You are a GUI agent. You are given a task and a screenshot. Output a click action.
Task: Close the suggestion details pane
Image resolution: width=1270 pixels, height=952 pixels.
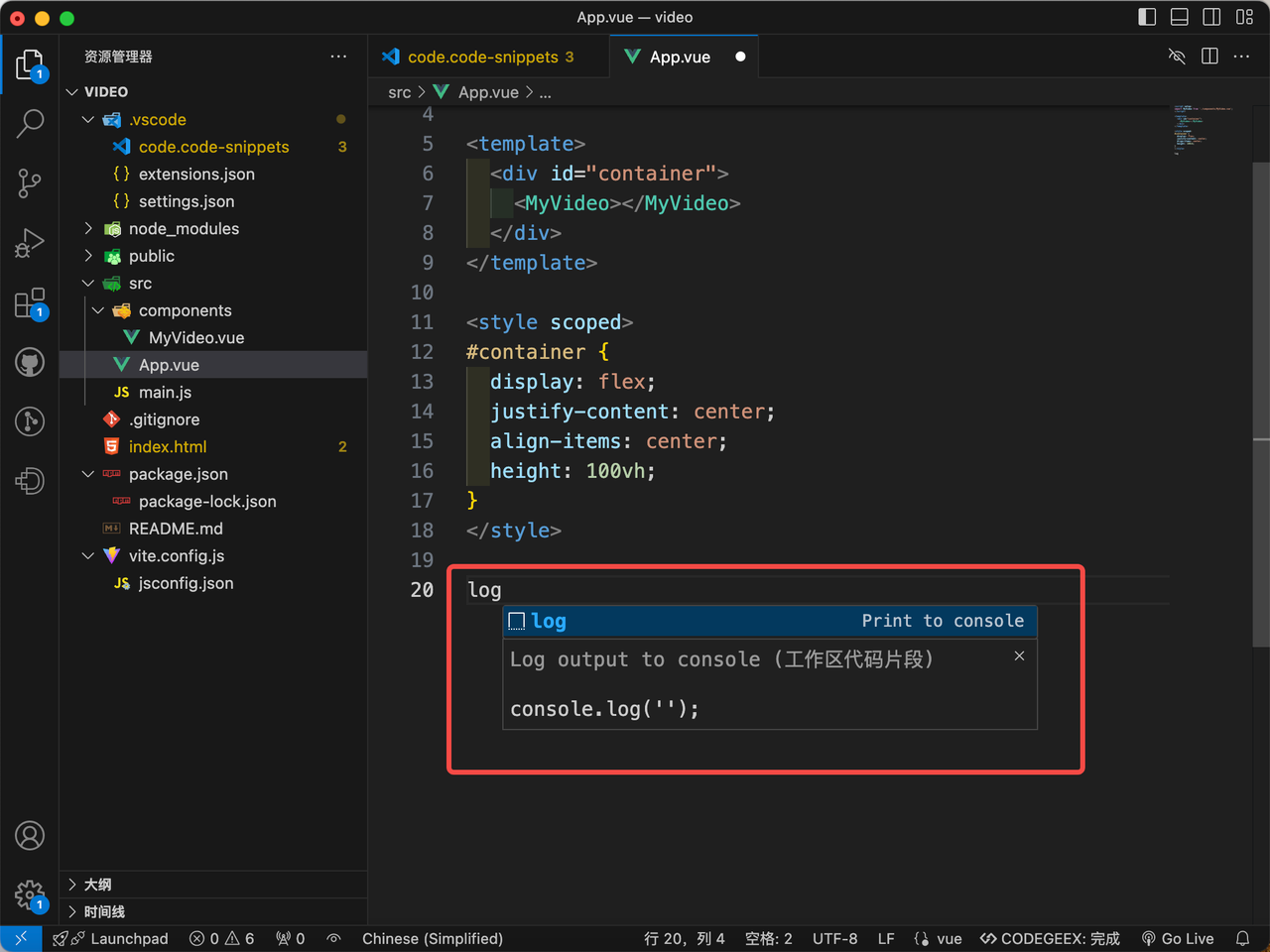(x=1019, y=655)
